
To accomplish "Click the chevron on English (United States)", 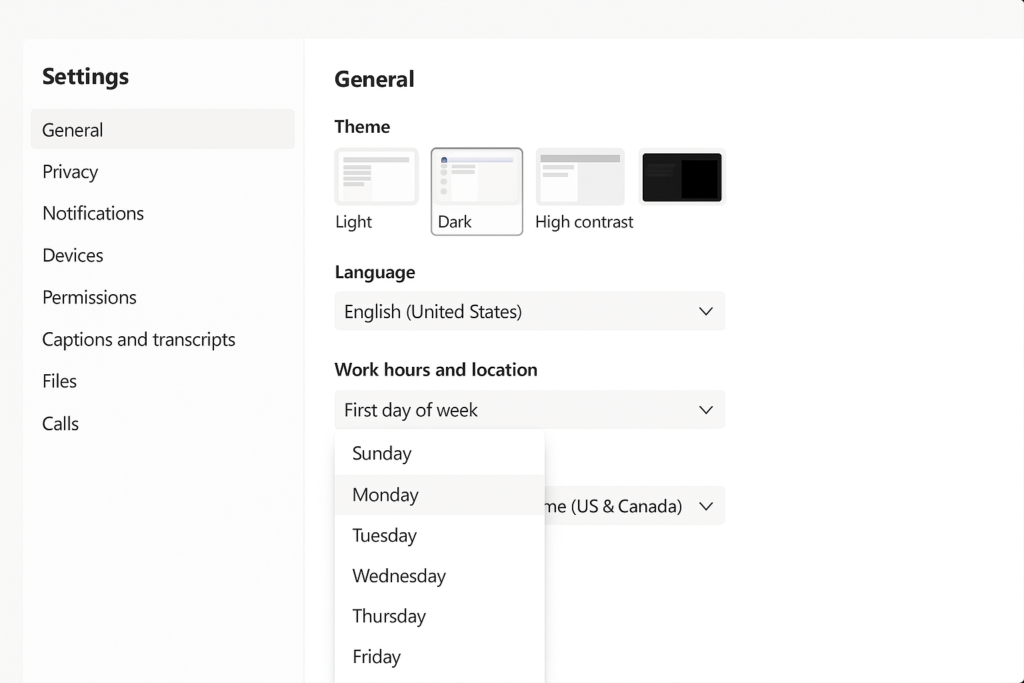I will (x=705, y=311).
